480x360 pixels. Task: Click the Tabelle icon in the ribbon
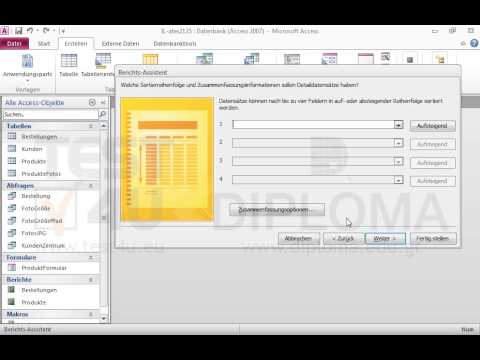click(69, 61)
